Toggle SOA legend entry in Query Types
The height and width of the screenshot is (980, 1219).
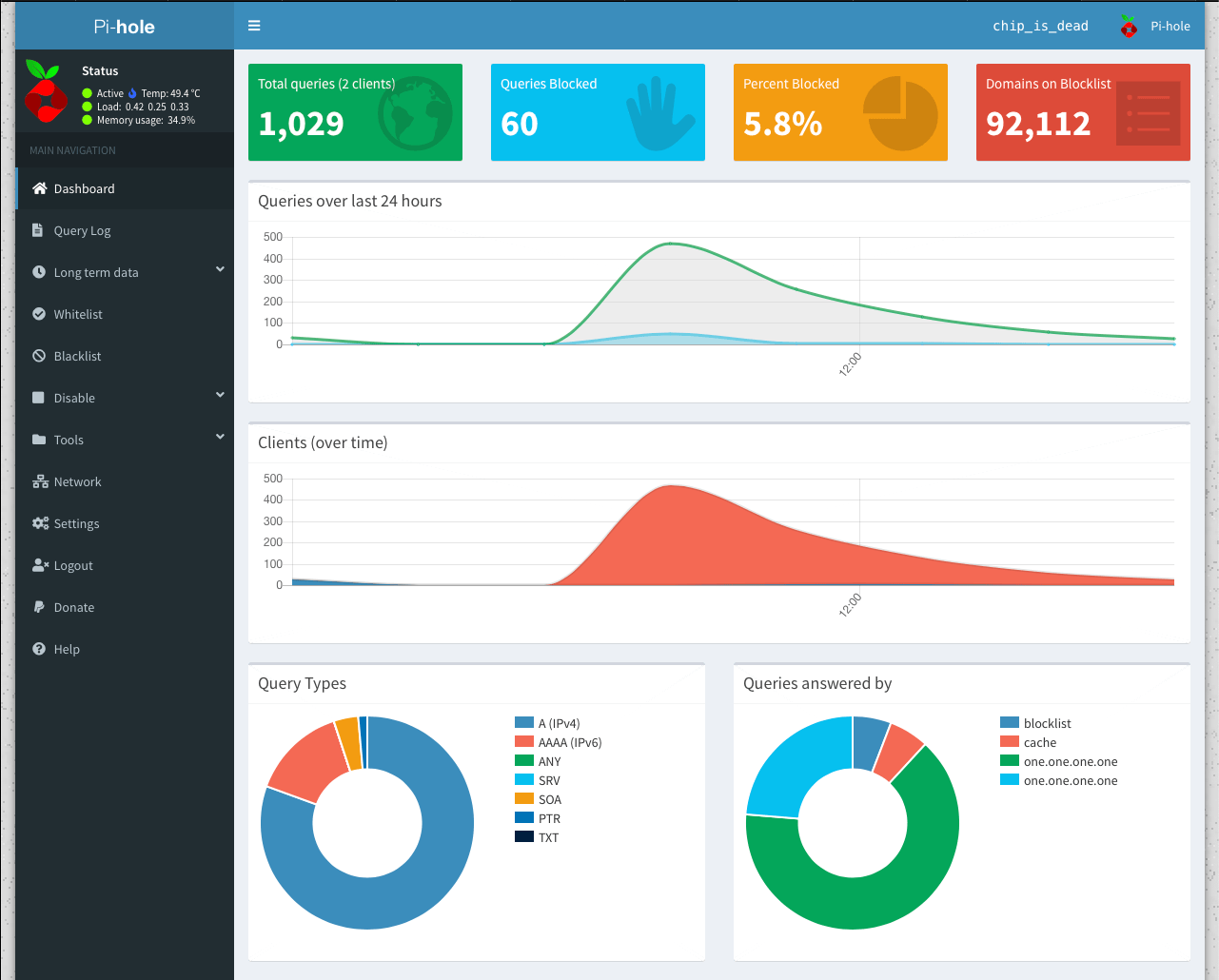click(x=539, y=799)
